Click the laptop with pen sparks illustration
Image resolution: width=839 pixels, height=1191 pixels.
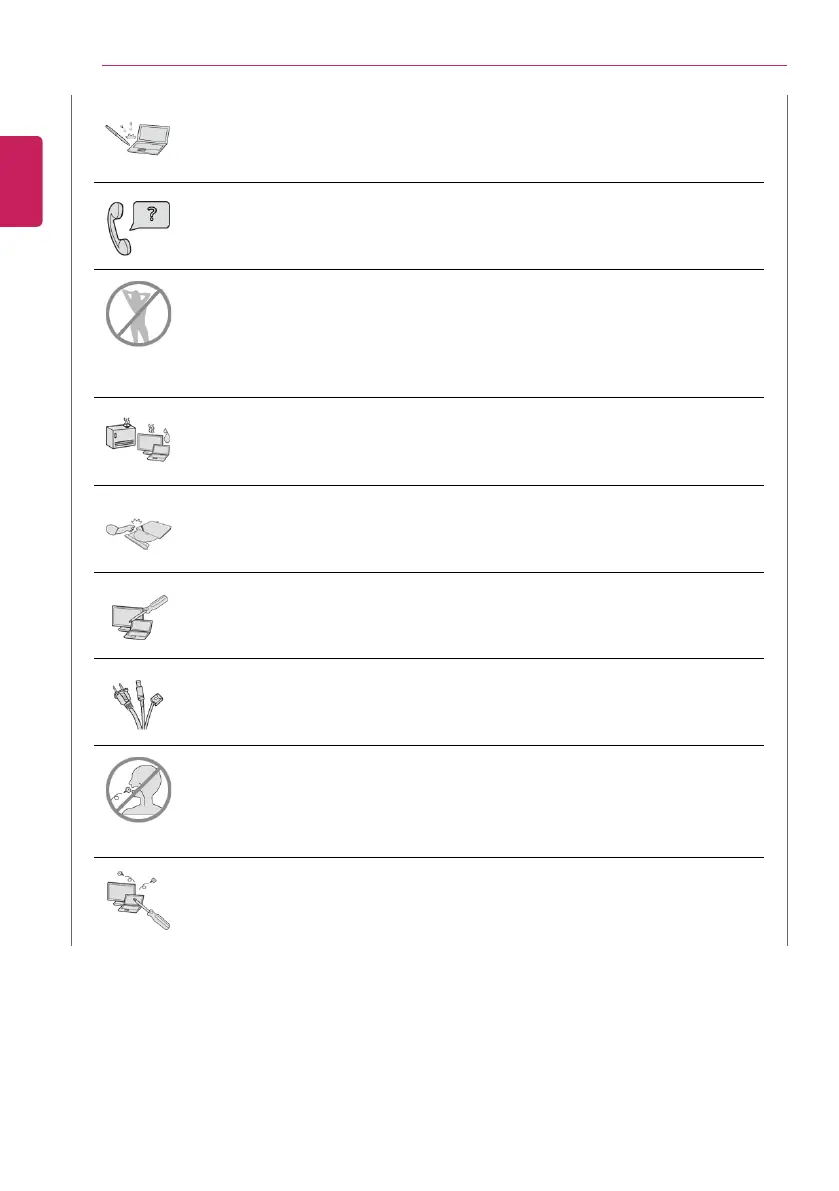tap(137, 137)
